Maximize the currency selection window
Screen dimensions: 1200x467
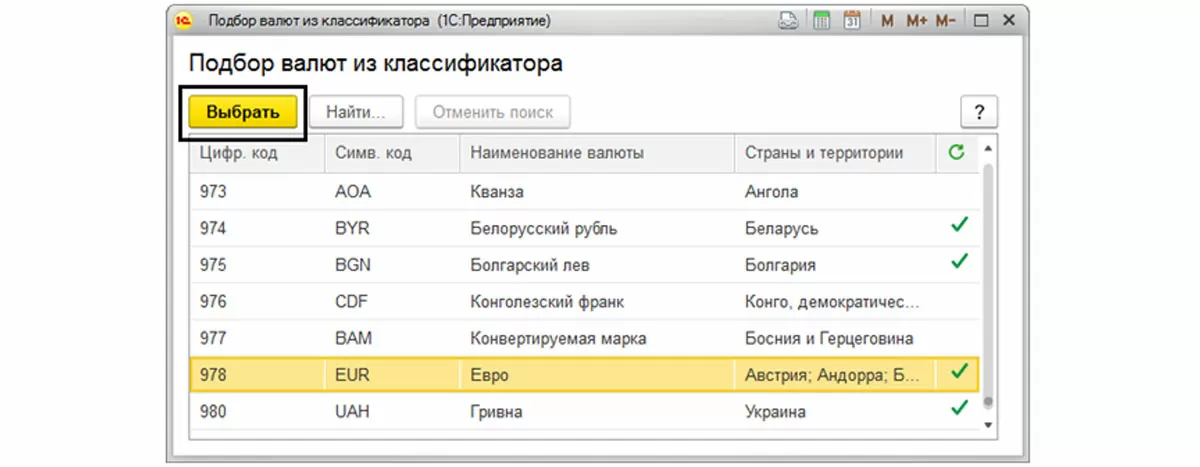pyautogui.click(x=981, y=20)
